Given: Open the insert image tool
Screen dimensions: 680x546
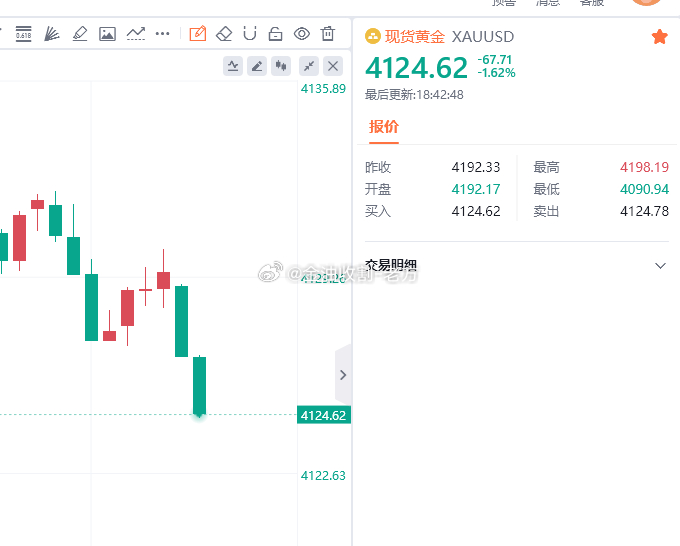Looking at the screenshot, I should [107, 33].
